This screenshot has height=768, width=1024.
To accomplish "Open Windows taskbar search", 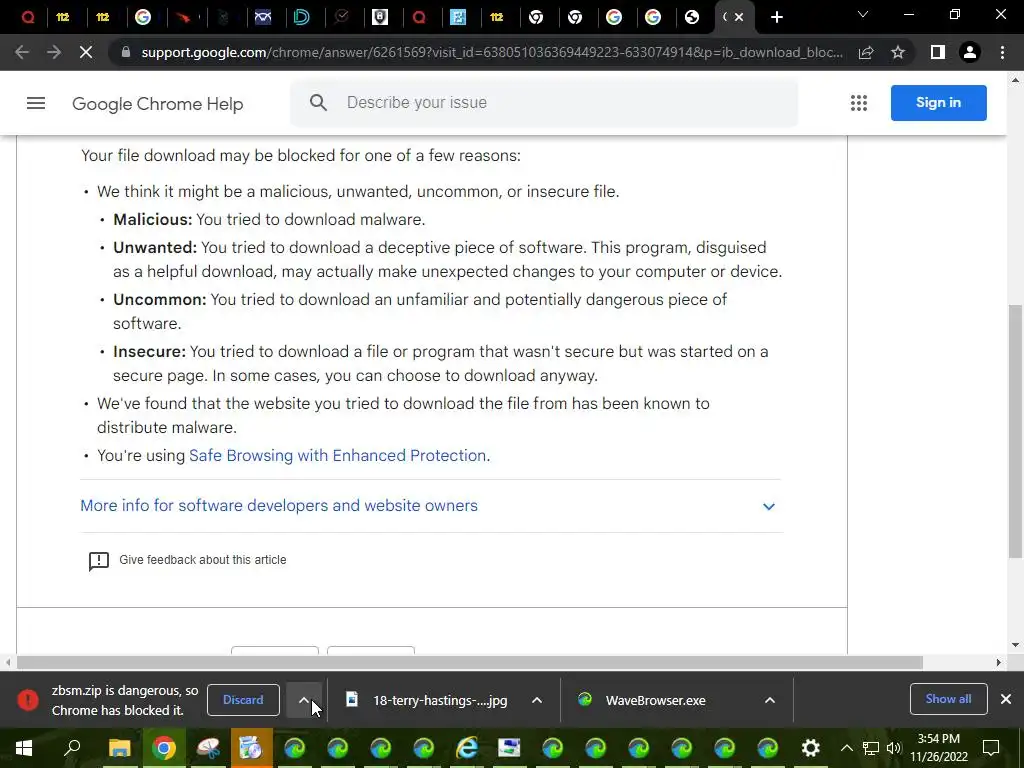I will 72,747.
